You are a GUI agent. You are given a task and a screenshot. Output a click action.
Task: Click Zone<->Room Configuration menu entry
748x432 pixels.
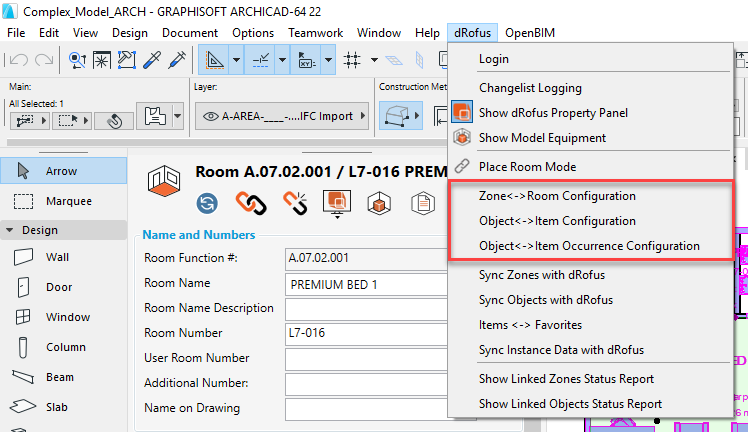pyautogui.click(x=557, y=195)
